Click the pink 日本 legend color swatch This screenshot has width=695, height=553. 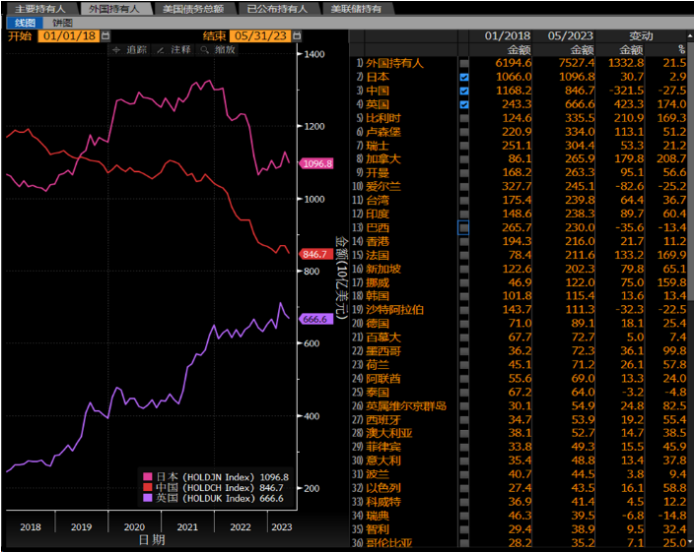pyautogui.click(x=148, y=477)
